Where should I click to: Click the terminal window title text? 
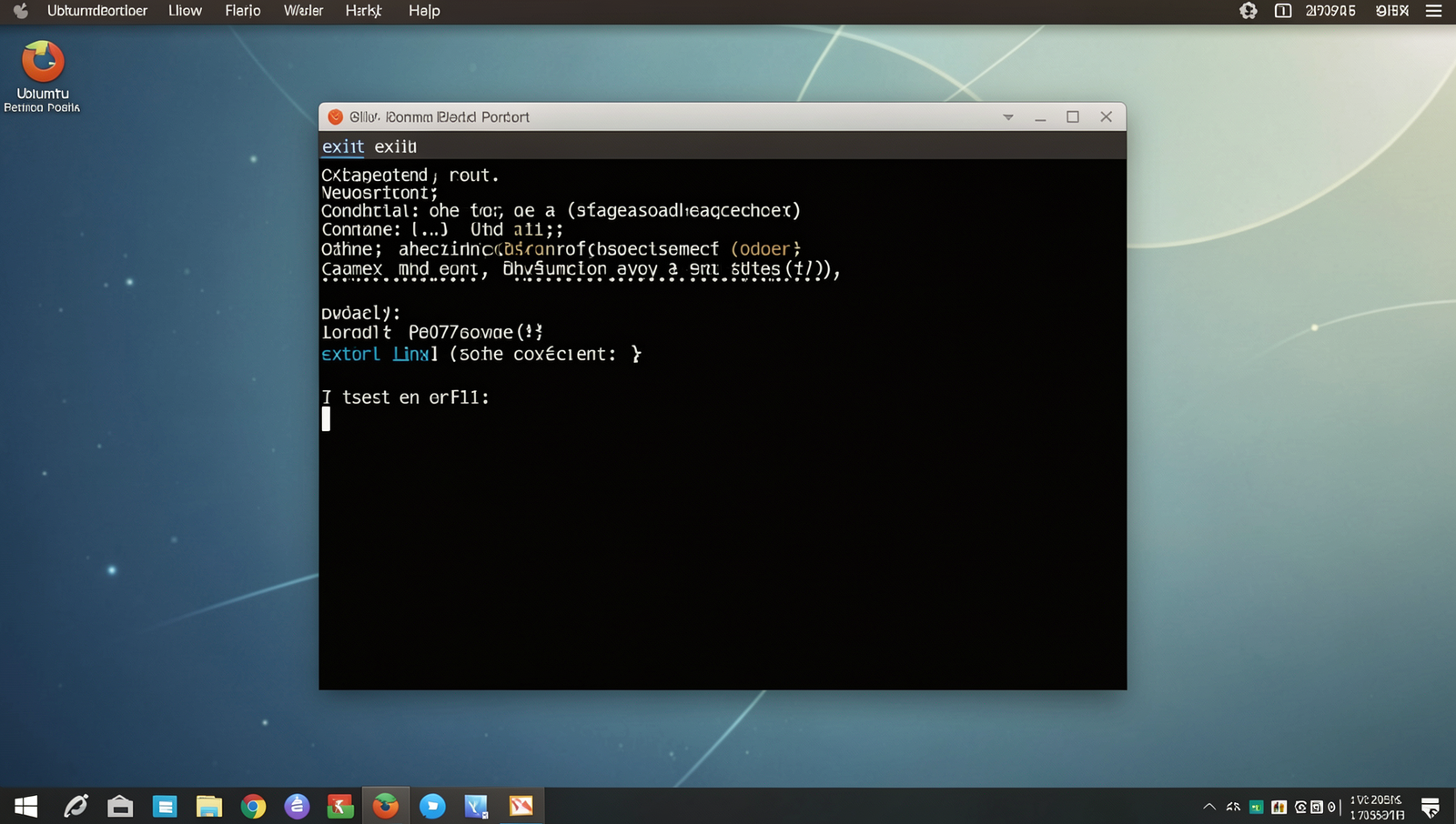point(440,116)
